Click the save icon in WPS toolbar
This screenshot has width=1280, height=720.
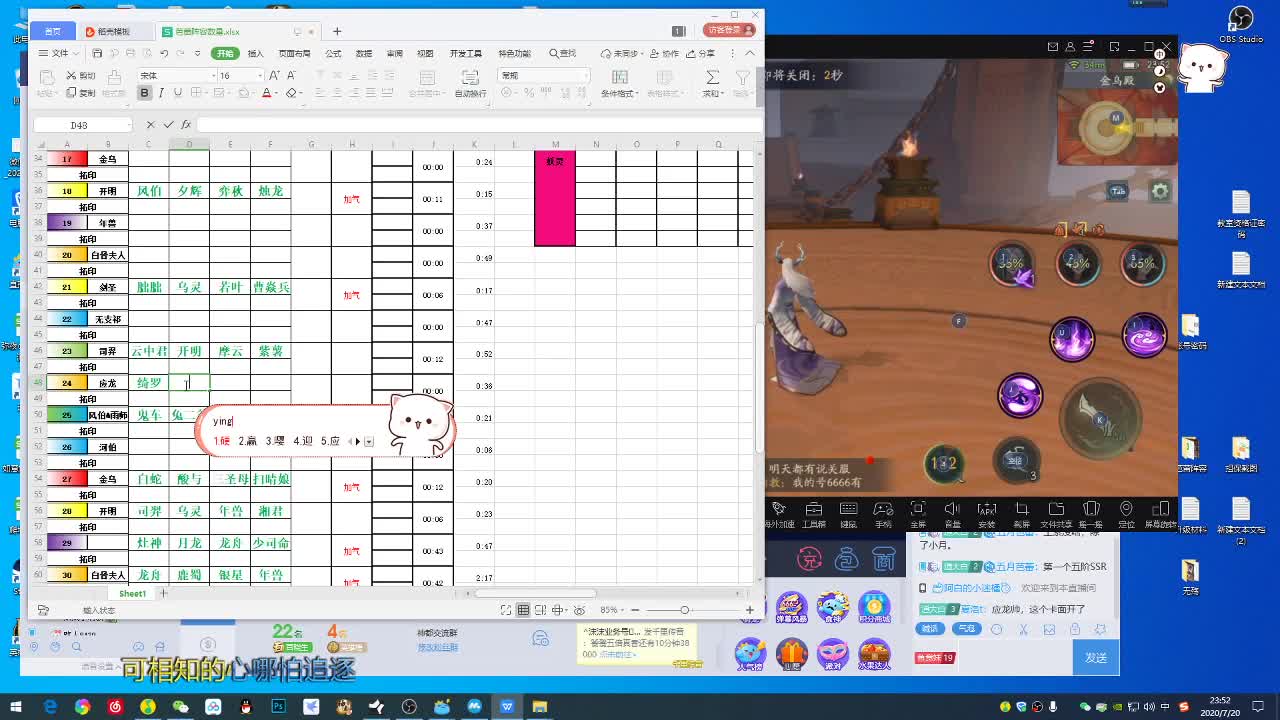pos(98,53)
